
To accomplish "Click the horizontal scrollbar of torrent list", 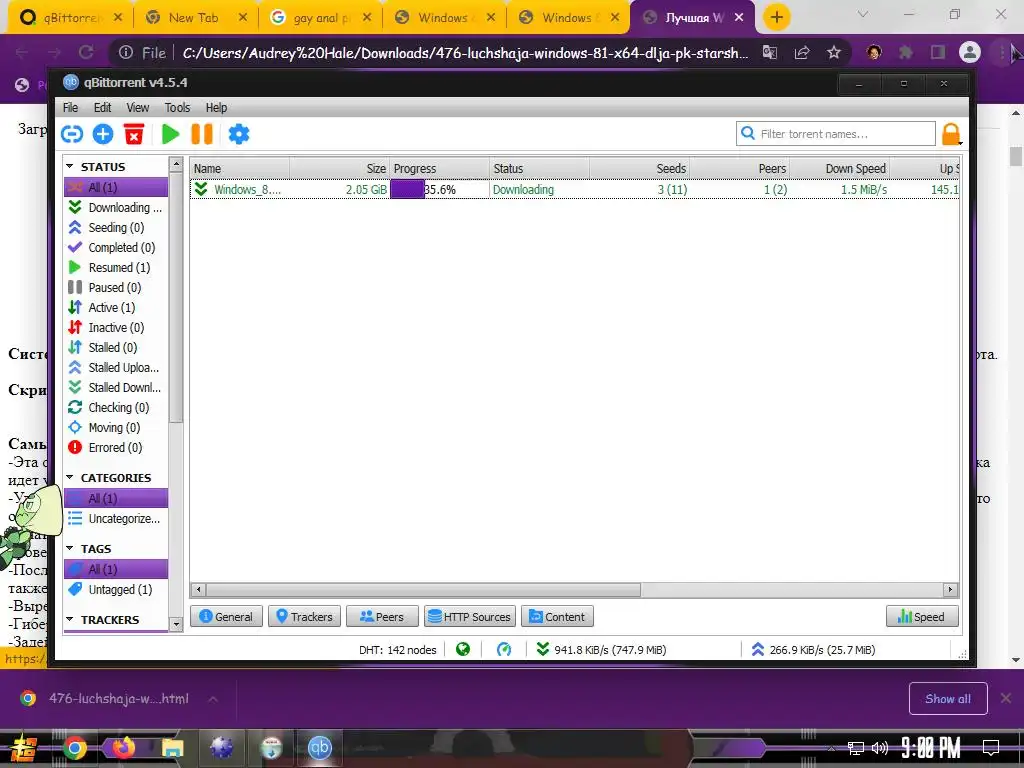I will click(x=423, y=590).
